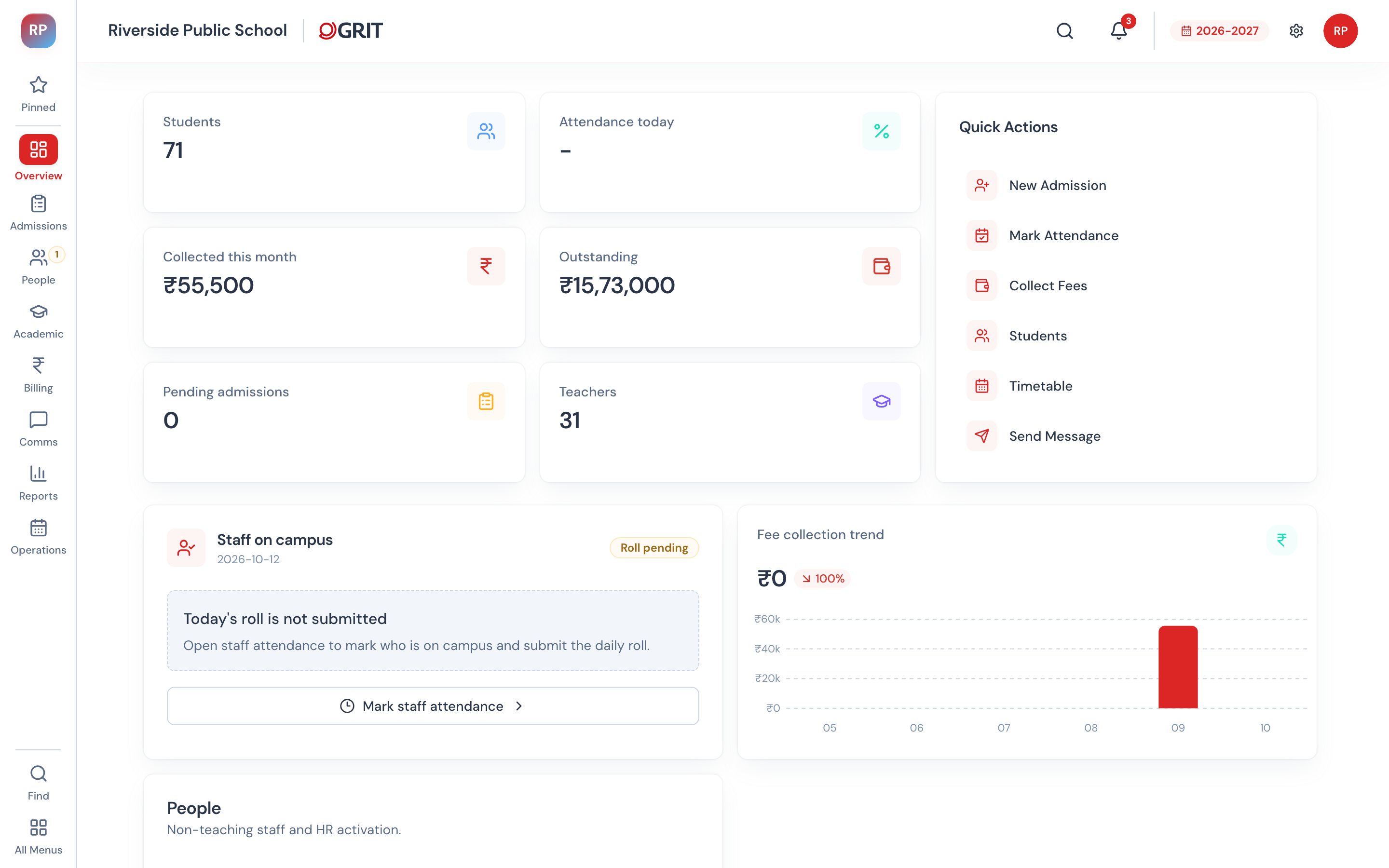Open Billing from the sidebar
This screenshot has height=868, width=1389.
click(39, 375)
